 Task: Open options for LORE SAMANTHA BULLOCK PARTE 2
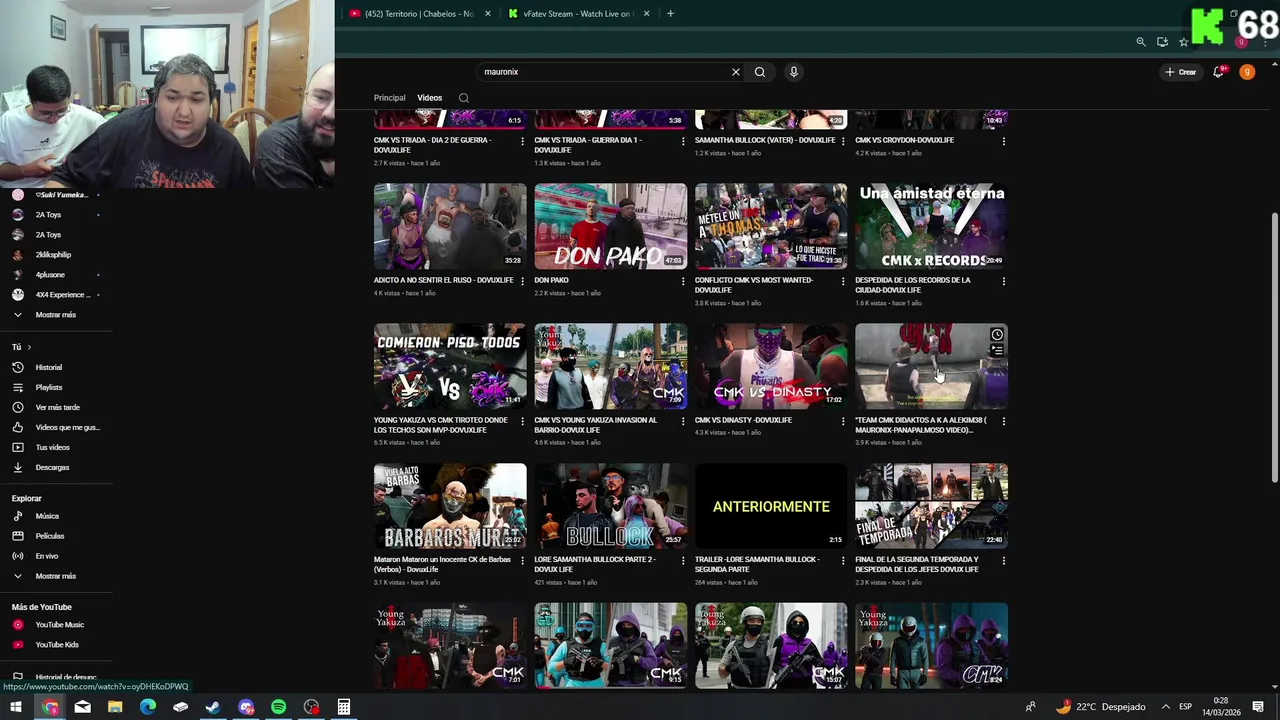683,561
